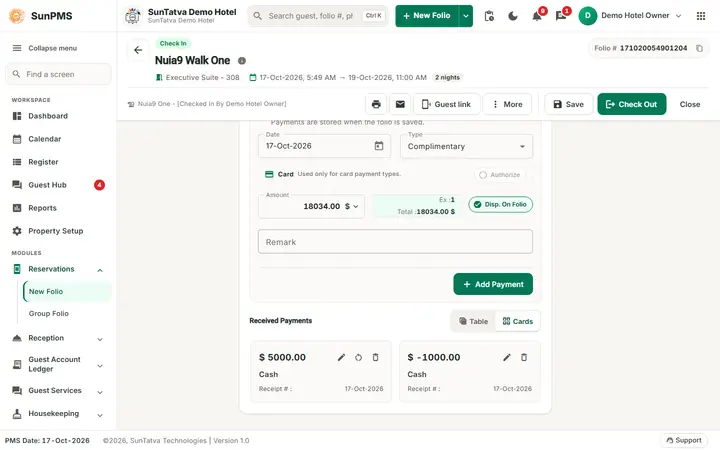The image size is (720, 450).
Task: Click the green New Folio button
Action: (427, 16)
